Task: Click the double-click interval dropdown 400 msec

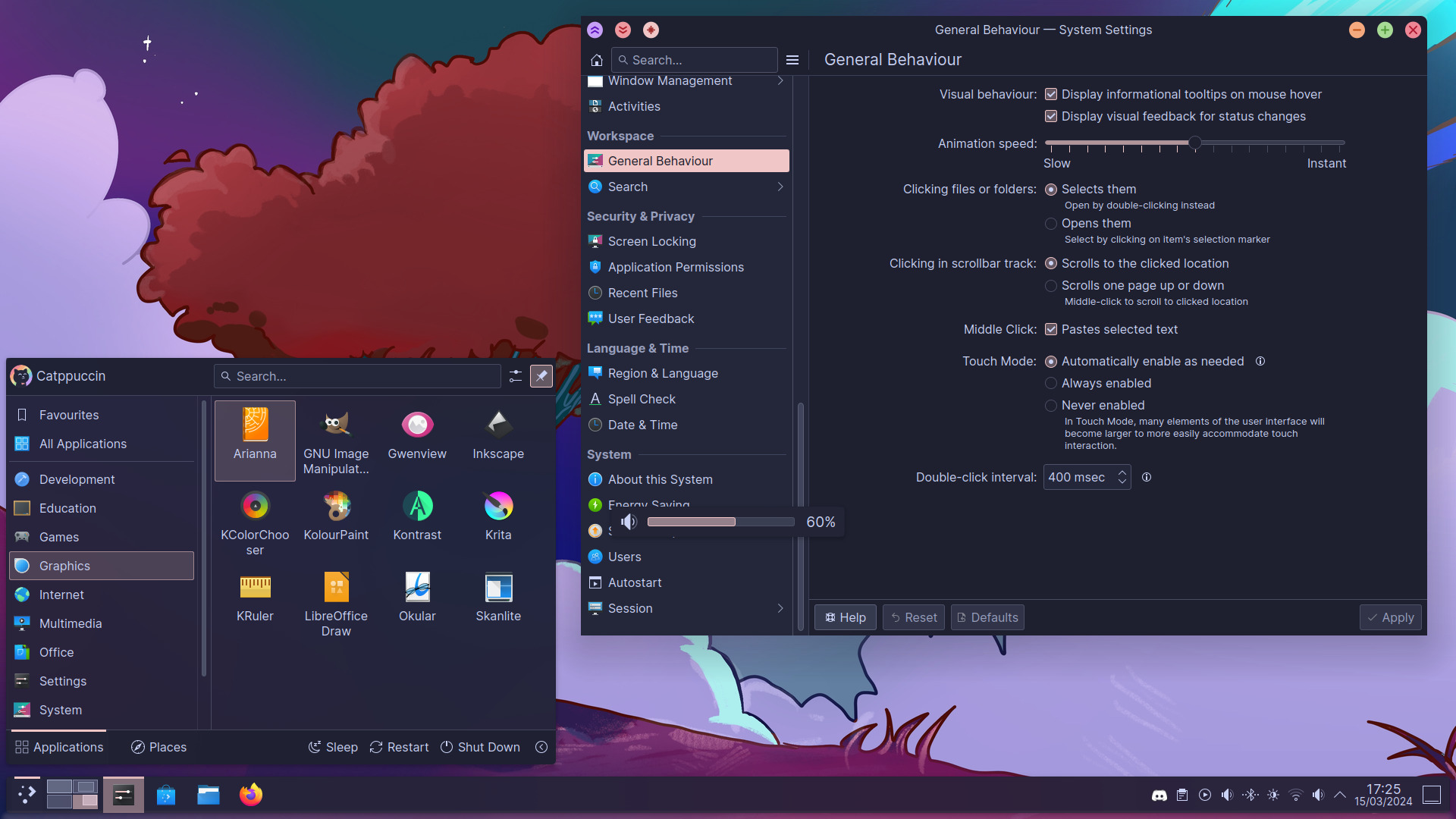Action: 1087,477
